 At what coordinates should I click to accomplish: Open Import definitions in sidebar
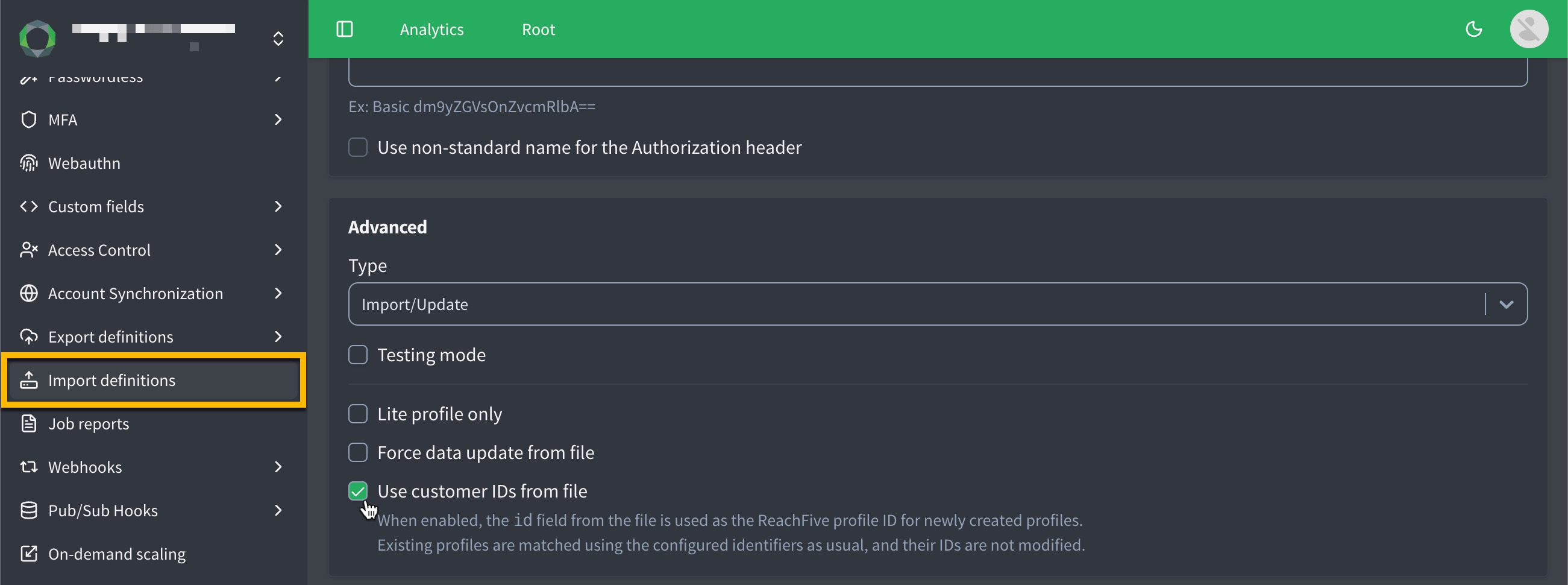(x=111, y=380)
